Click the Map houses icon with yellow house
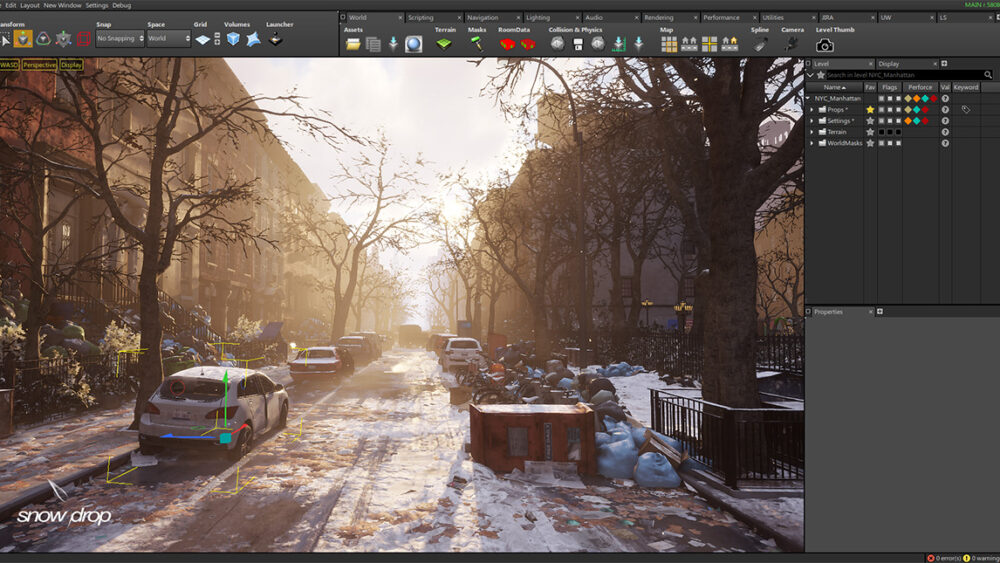Image resolution: width=1000 pixels, height=563 pixels. (730, 44)
